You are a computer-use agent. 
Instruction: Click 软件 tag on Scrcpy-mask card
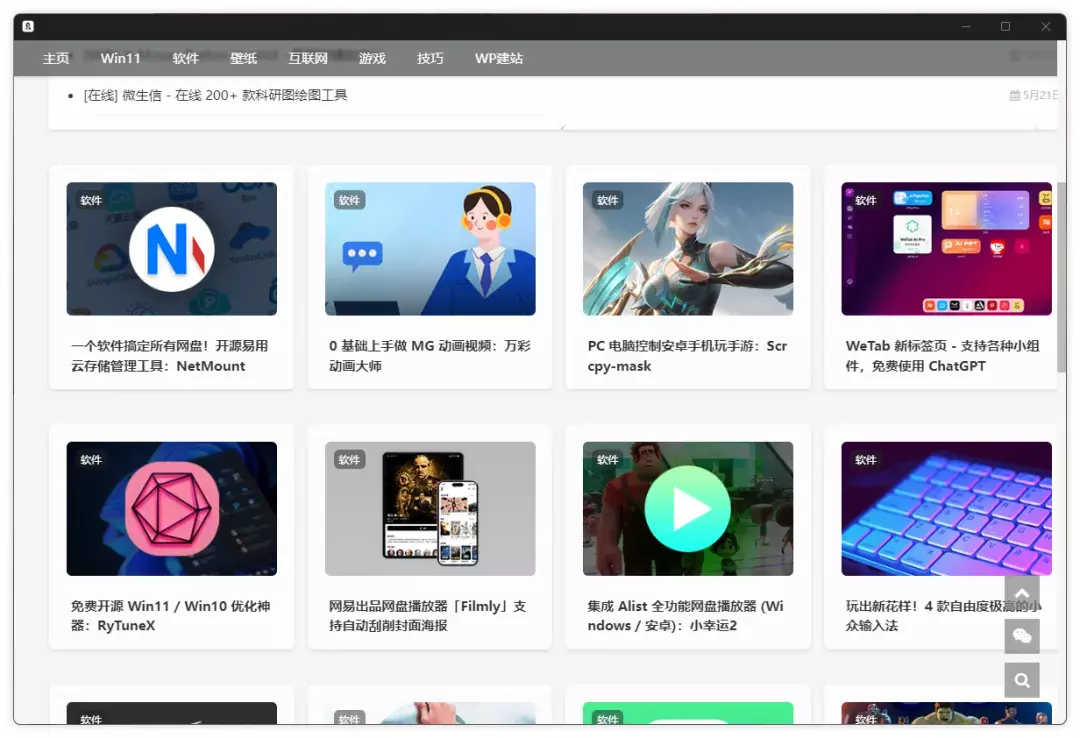[x=608, y=200]
